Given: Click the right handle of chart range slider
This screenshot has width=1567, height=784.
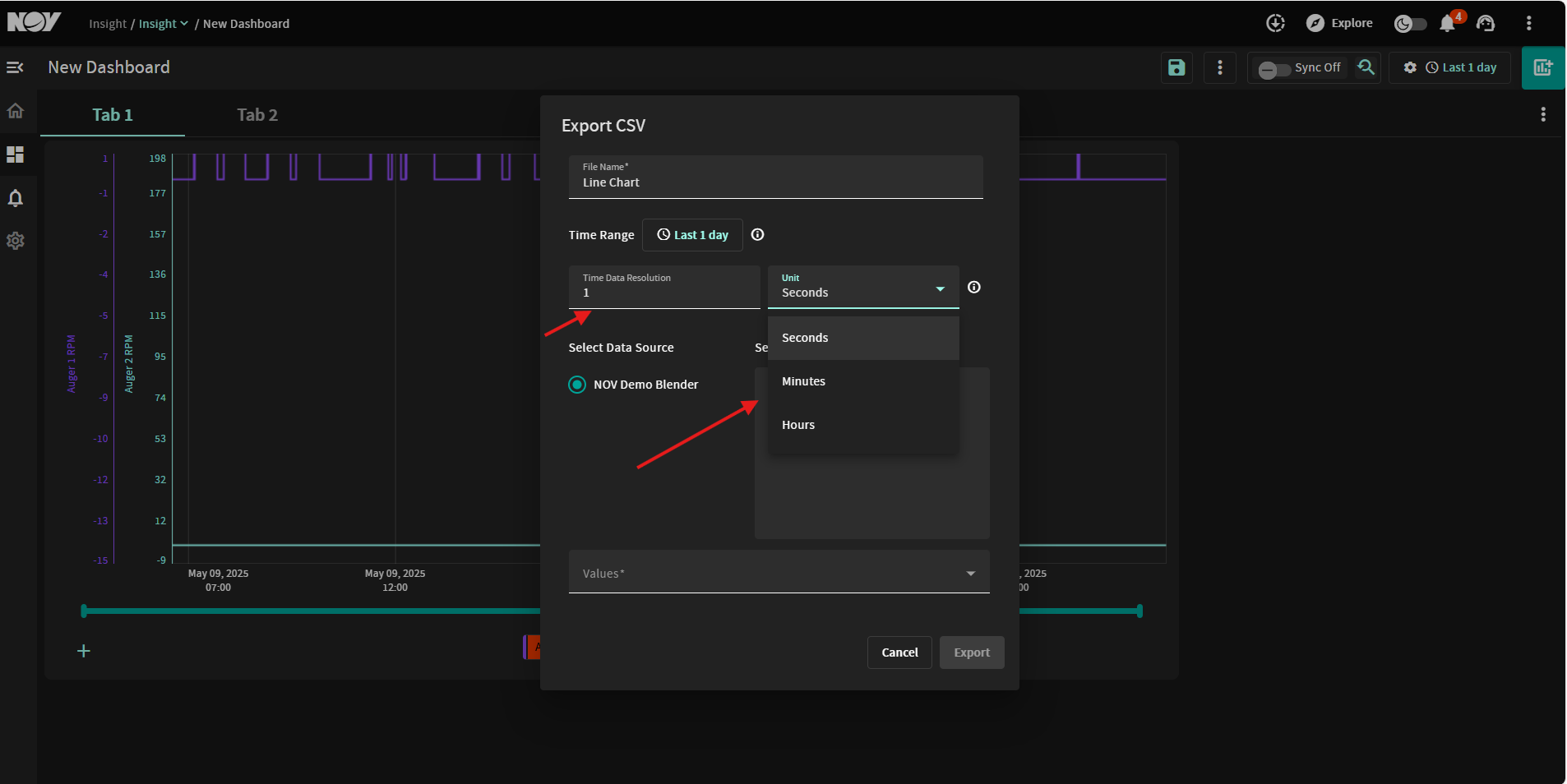Looking at the screenshot, I should [1139, 611].
